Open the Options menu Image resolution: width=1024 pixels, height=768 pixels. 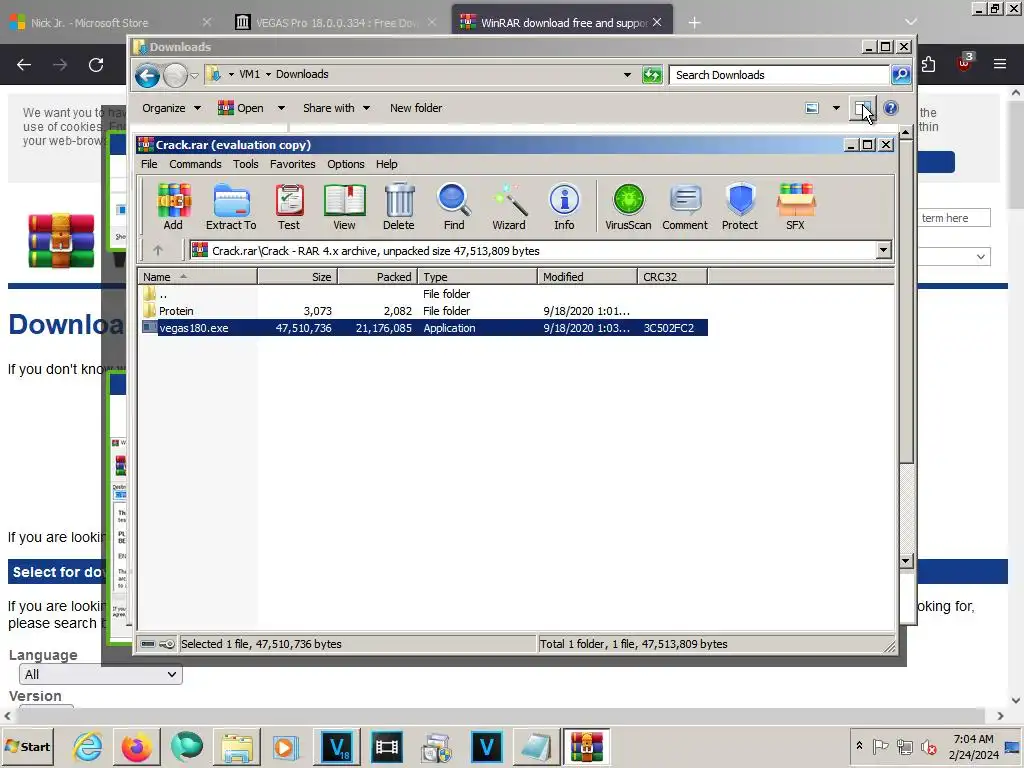pos(345,164)
